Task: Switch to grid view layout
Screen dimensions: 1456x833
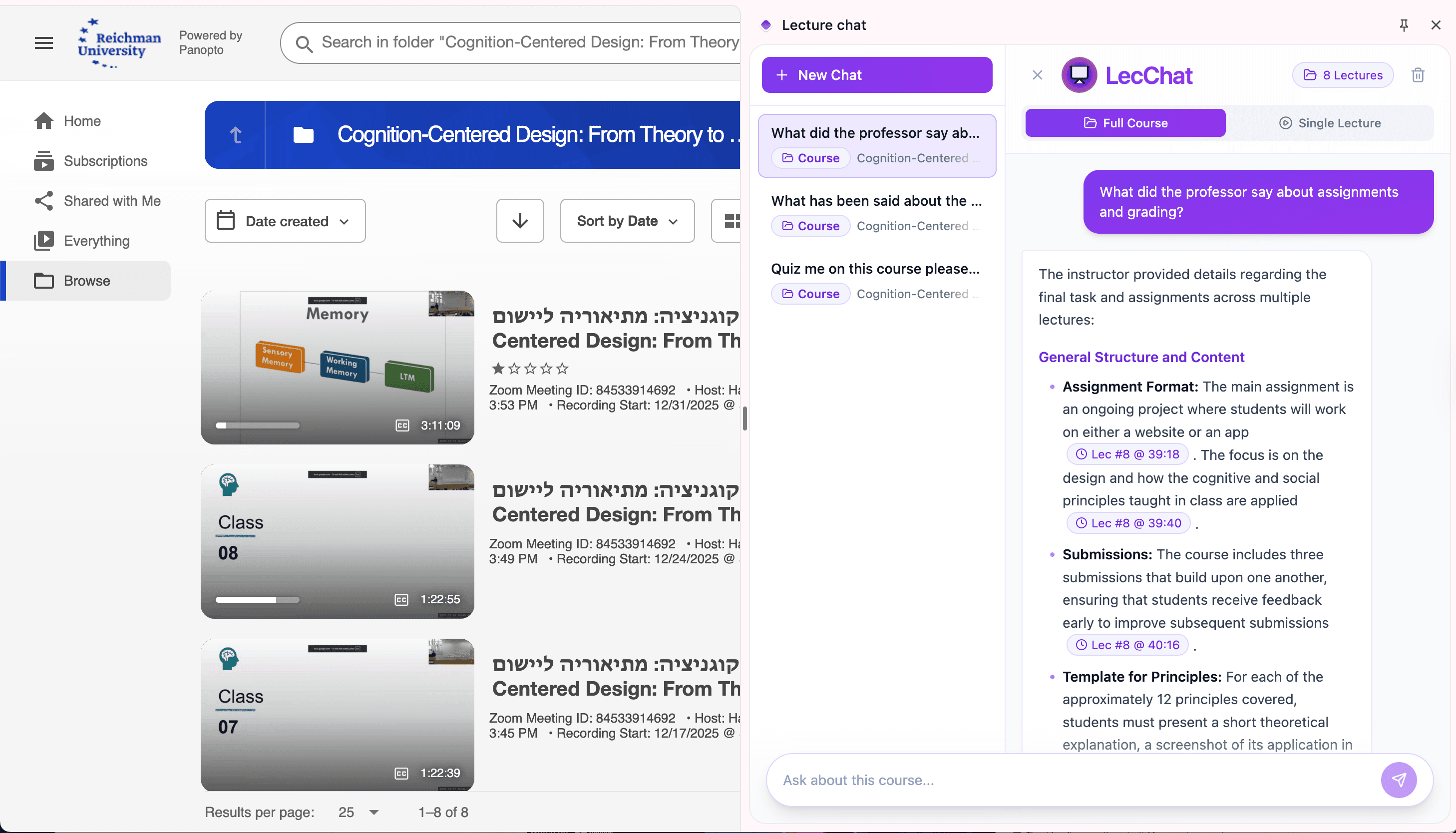Action: coord(731,221)
